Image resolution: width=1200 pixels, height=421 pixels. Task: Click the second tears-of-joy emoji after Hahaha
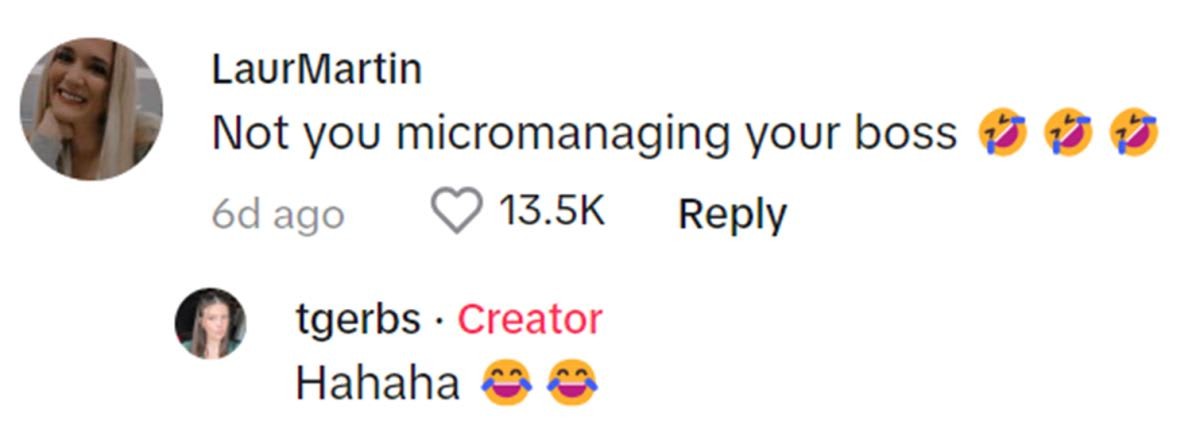click(x=573, y=384)
